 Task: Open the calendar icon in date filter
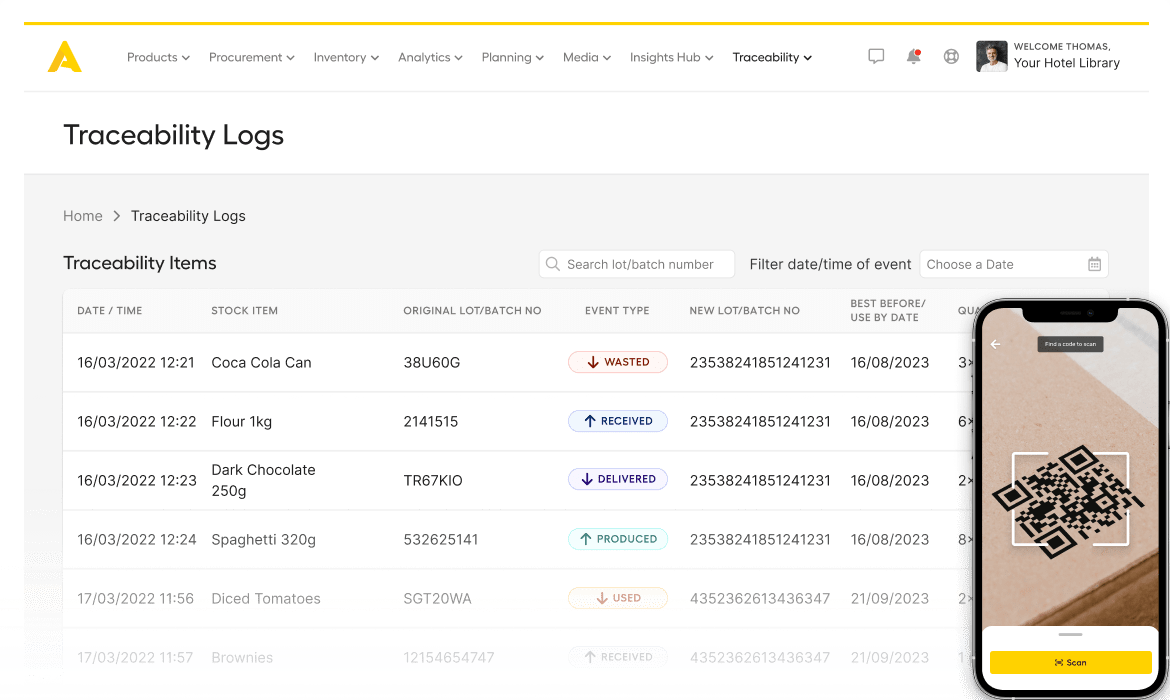pos(1094,263)
